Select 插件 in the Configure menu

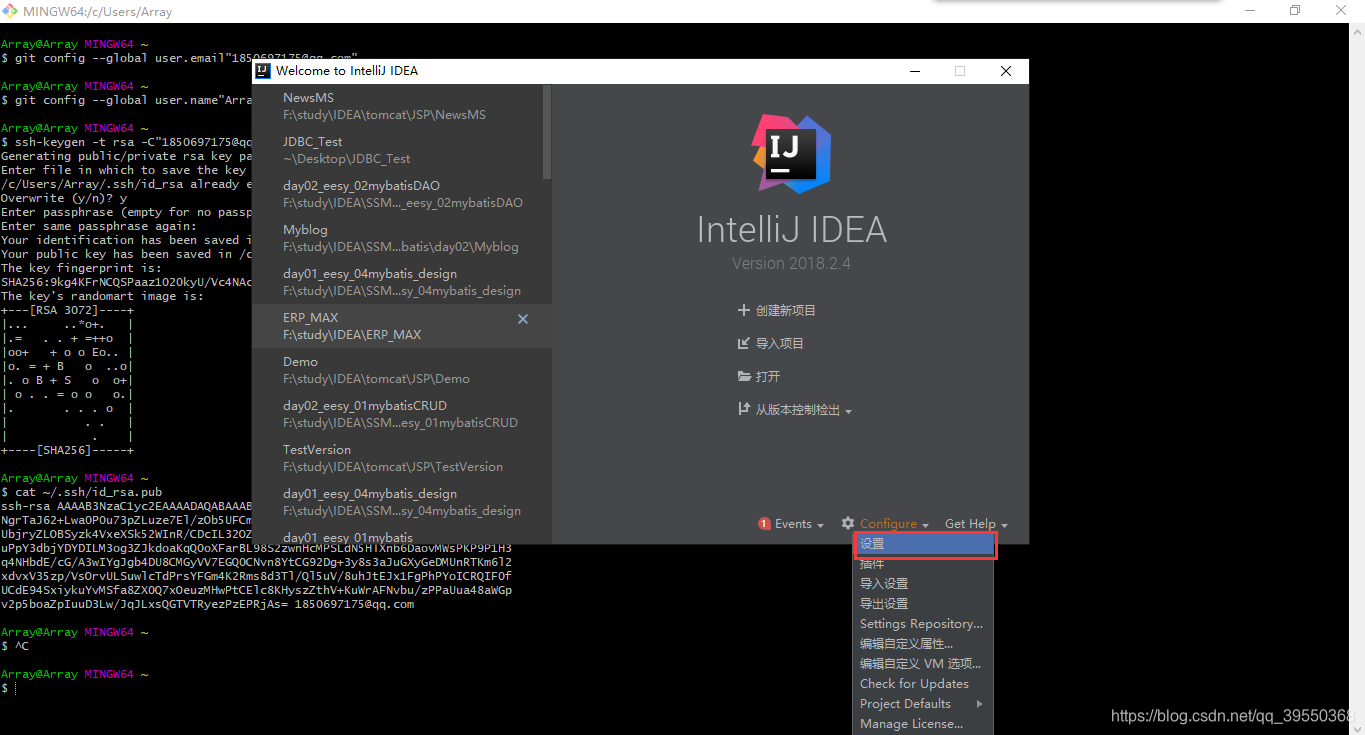coord(924,564)
